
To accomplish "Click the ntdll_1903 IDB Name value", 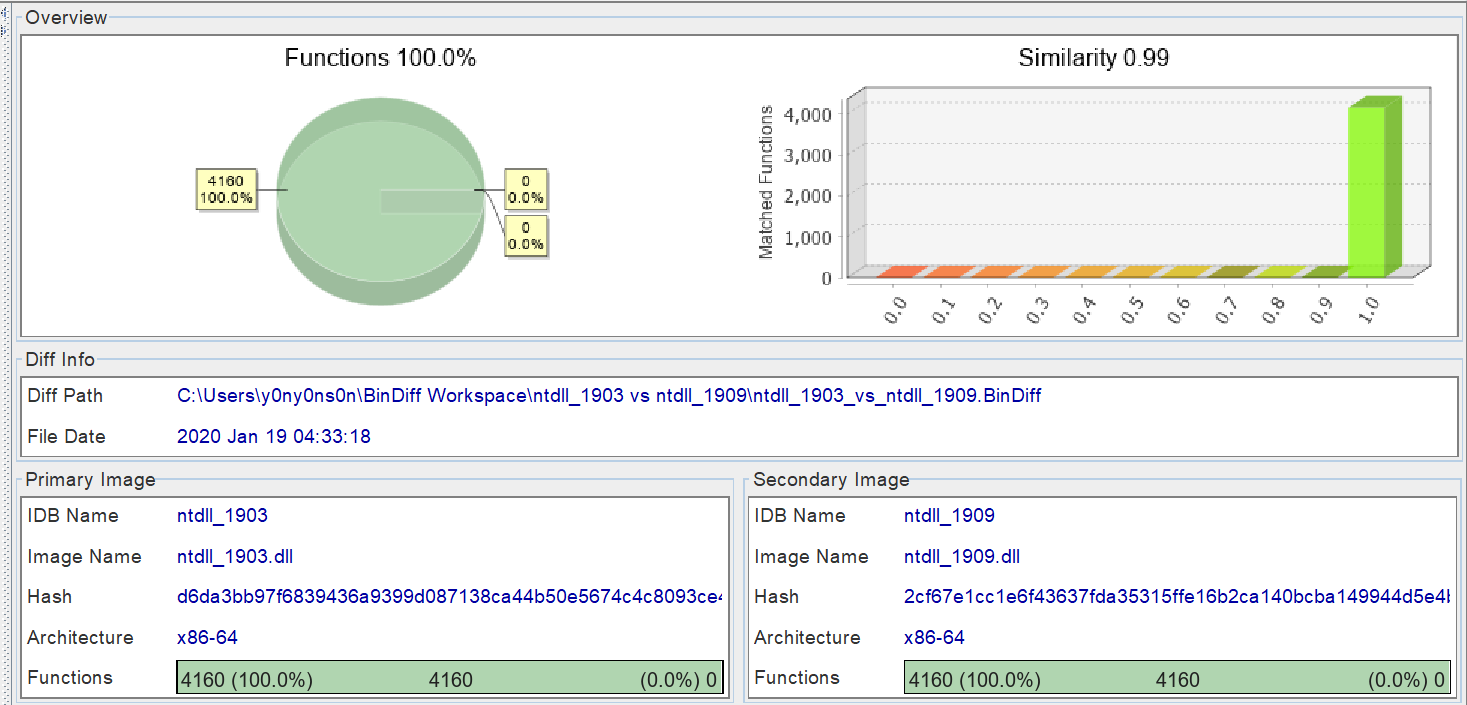I will tap(222, 516).
